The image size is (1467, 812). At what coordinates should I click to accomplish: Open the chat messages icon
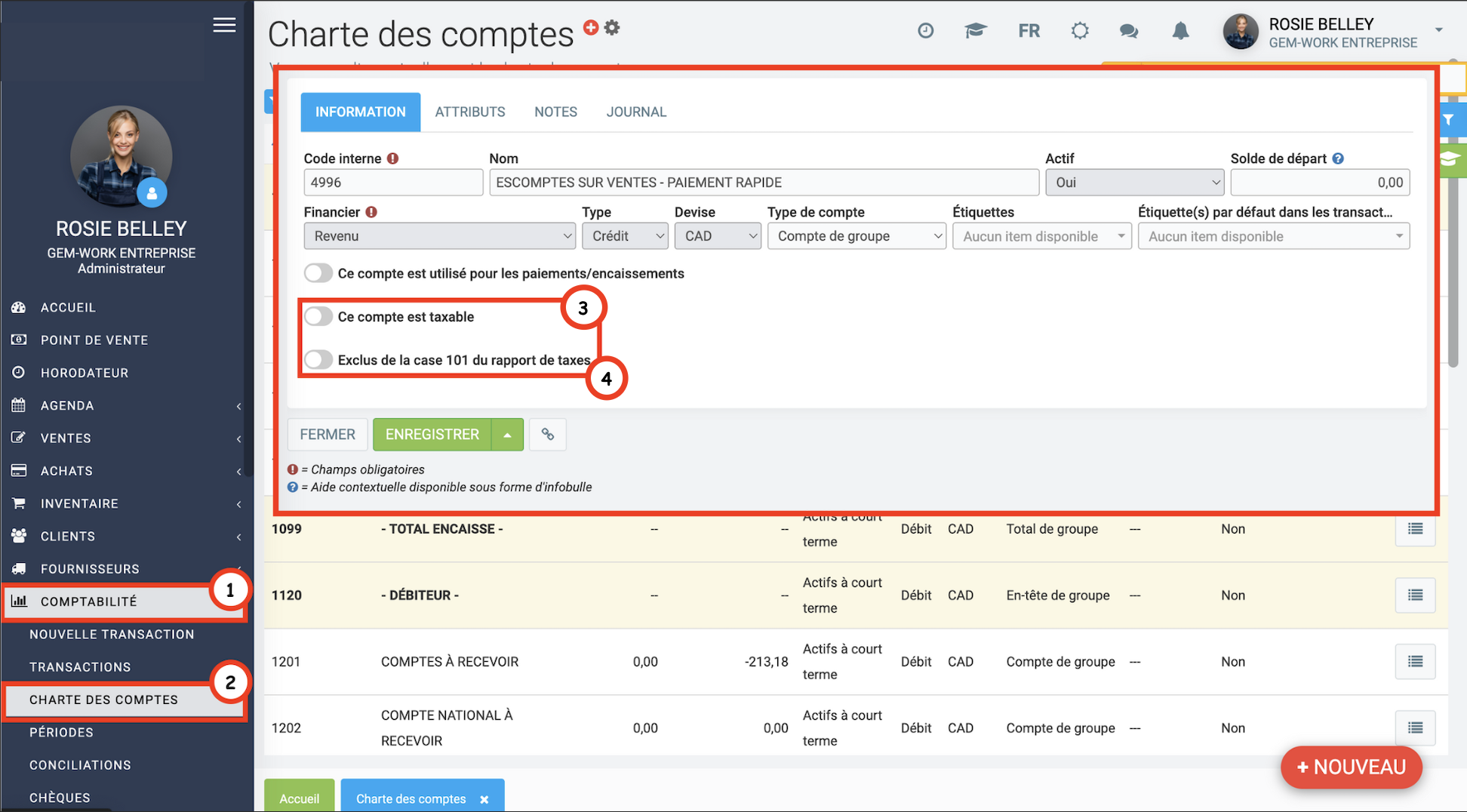pyautogui.click(x=1128, y=31)
